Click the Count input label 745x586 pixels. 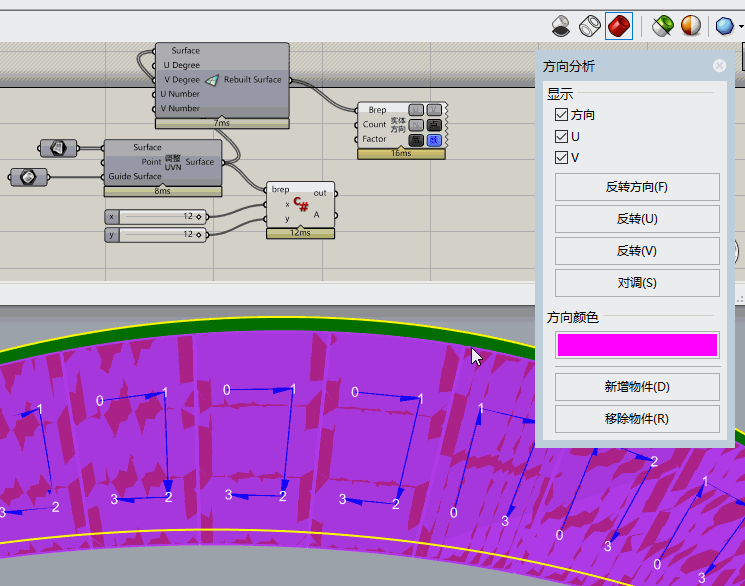pos(374,125)
